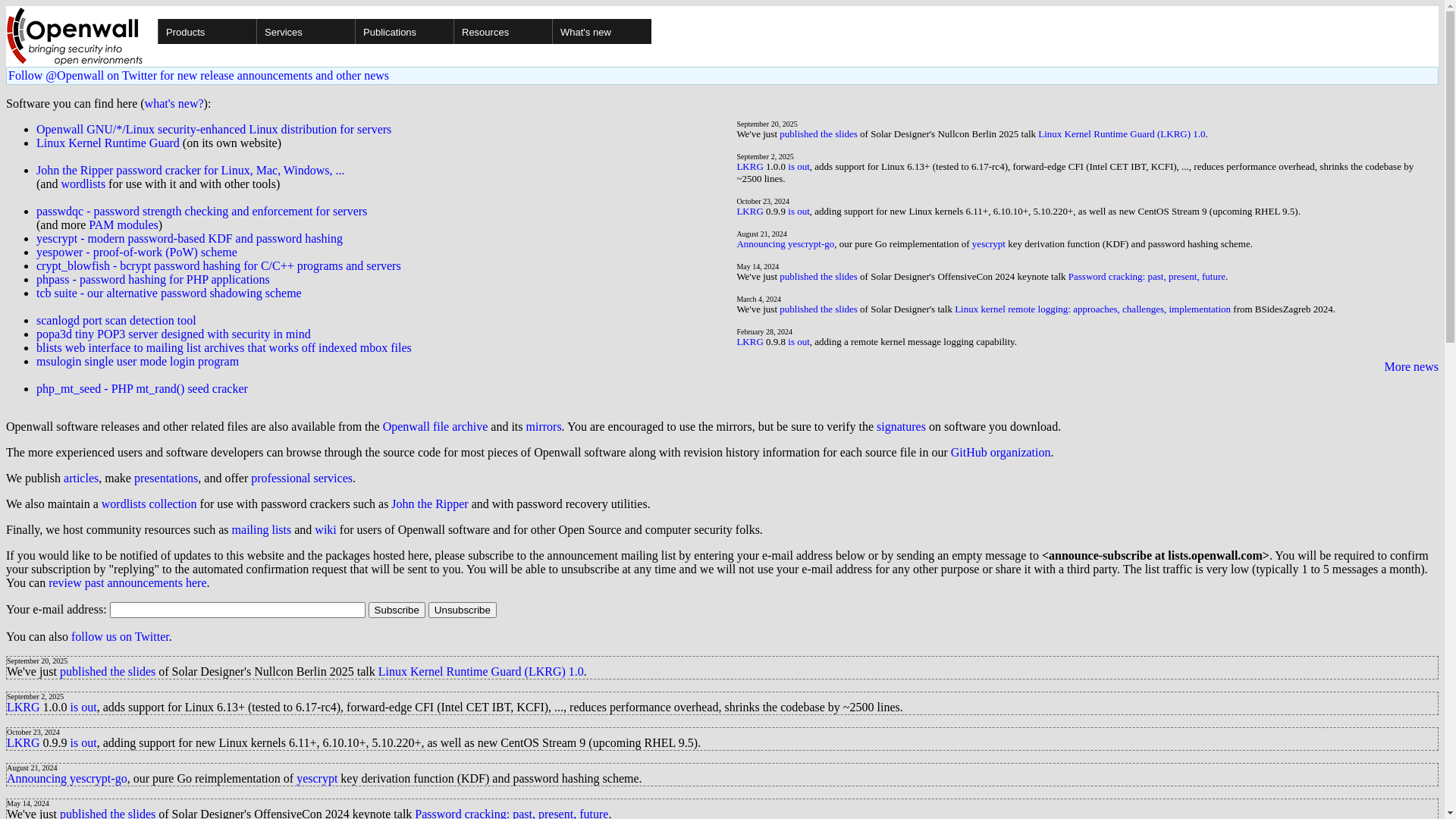Open sidebar 'Announcing yescrypt-go' link
Screen dimensions: 1456x819
click(786, 244)
